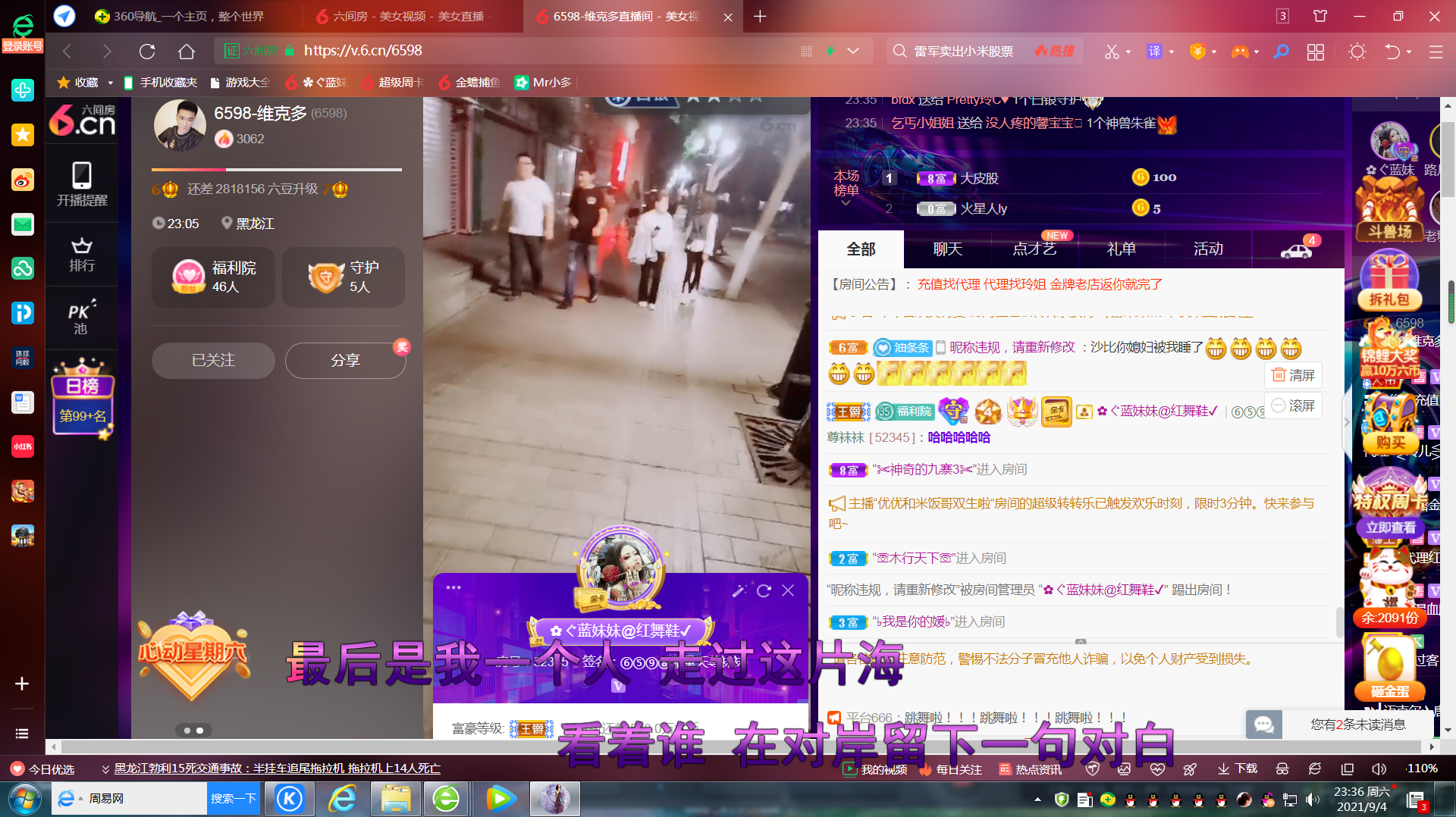Open the 守护 5人 guardian card
1456x817 pixels.
344,277
